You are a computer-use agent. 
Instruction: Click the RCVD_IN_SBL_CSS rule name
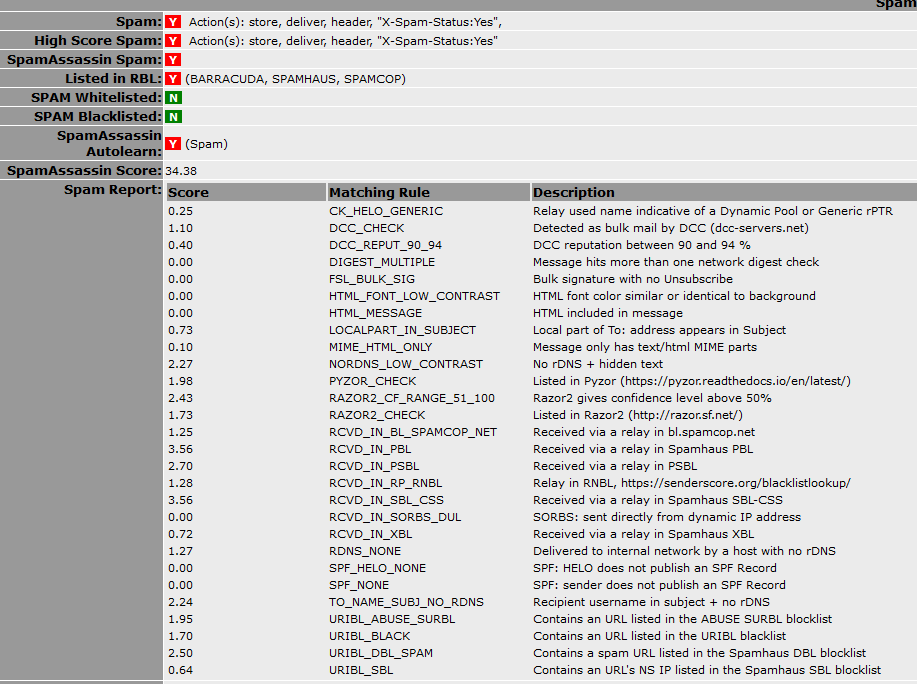click(387, 500)
